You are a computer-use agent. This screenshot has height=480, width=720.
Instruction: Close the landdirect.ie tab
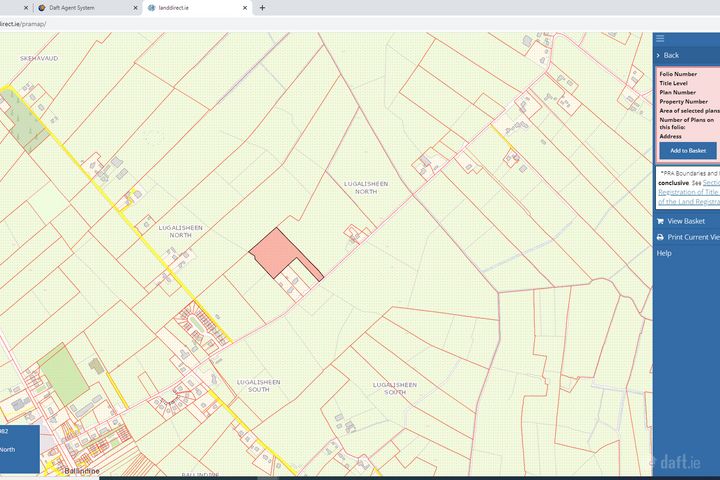tap(246, 7)
